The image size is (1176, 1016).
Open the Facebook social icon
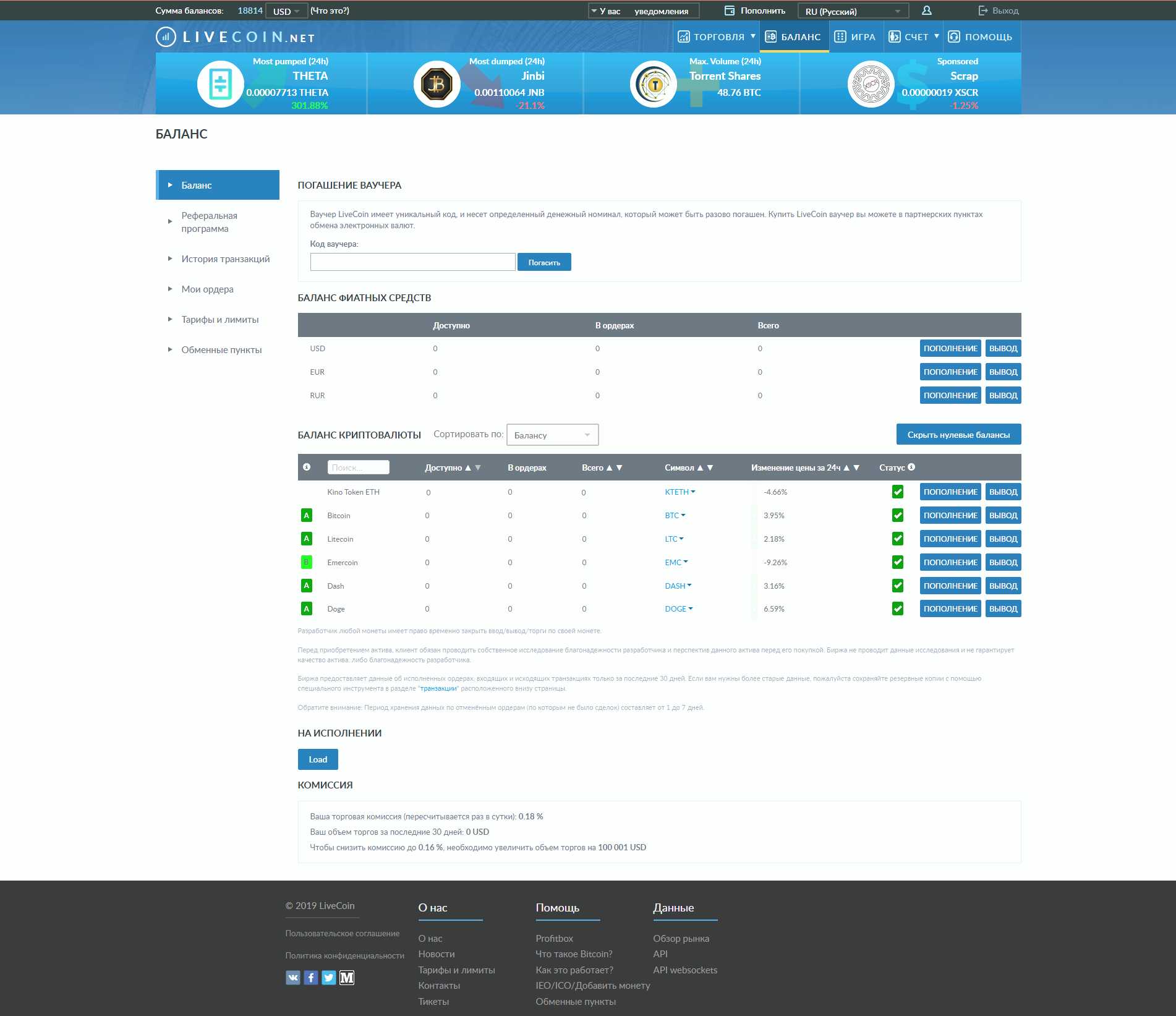311,977
